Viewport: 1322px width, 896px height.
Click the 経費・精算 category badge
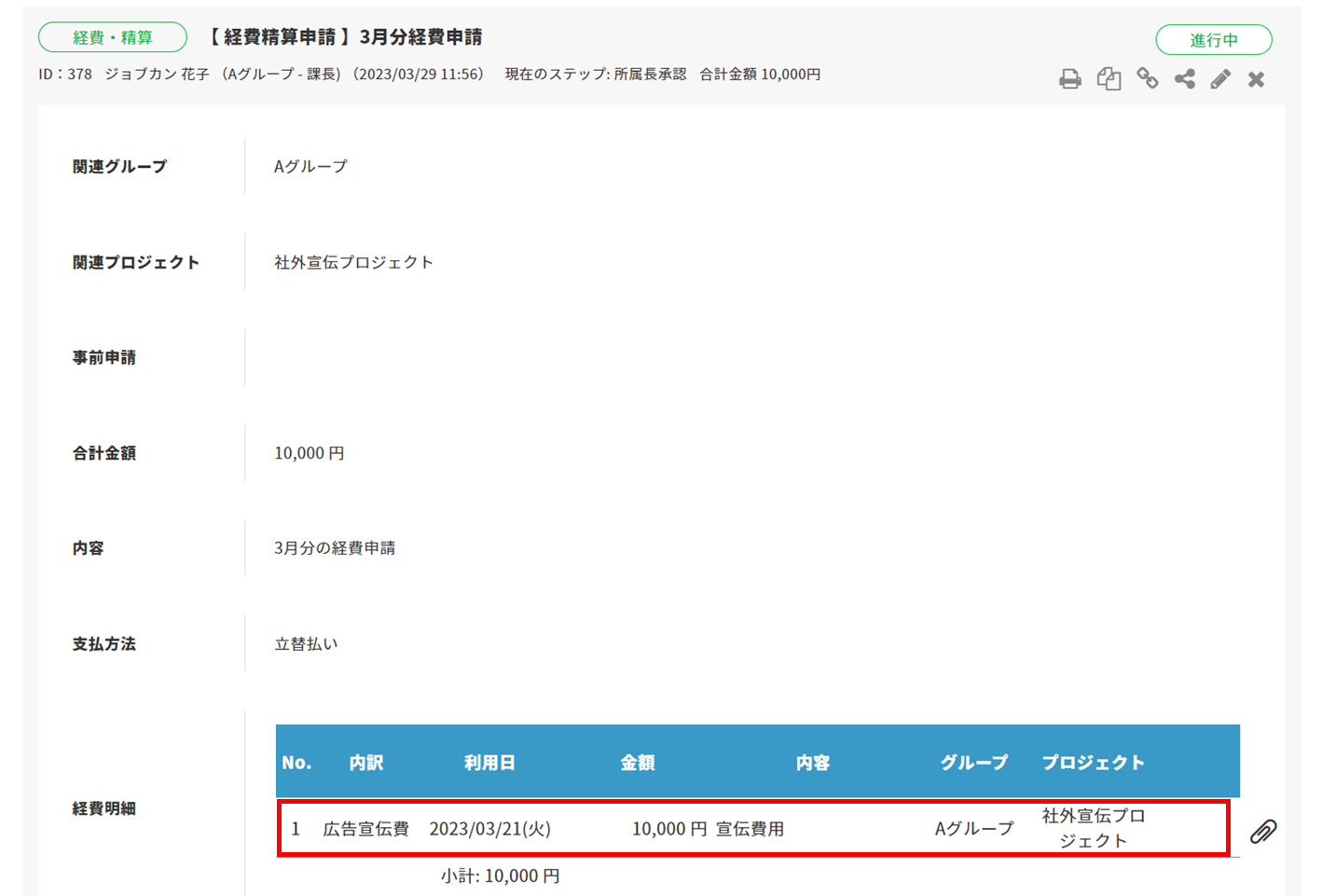click(x=113, y=37)
